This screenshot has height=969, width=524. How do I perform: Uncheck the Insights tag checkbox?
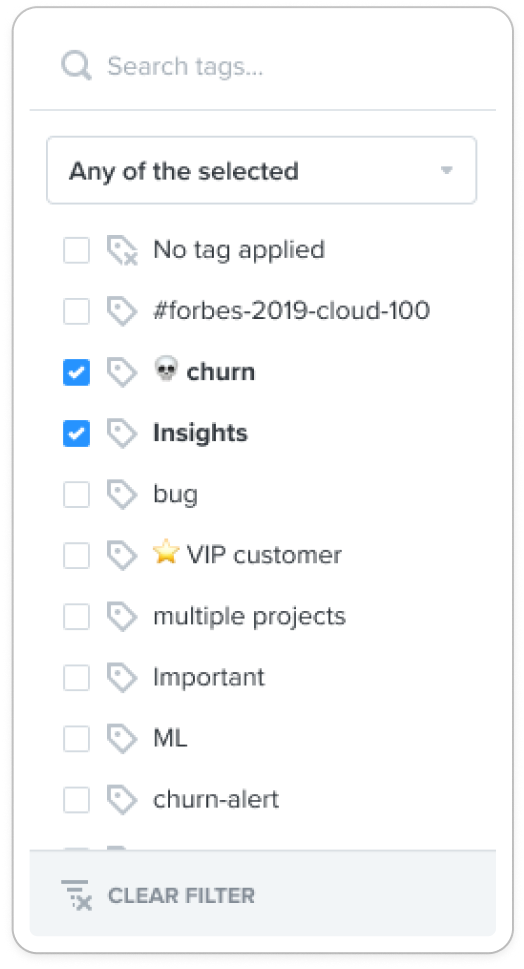pyautogui.click(x=77, y=433)
